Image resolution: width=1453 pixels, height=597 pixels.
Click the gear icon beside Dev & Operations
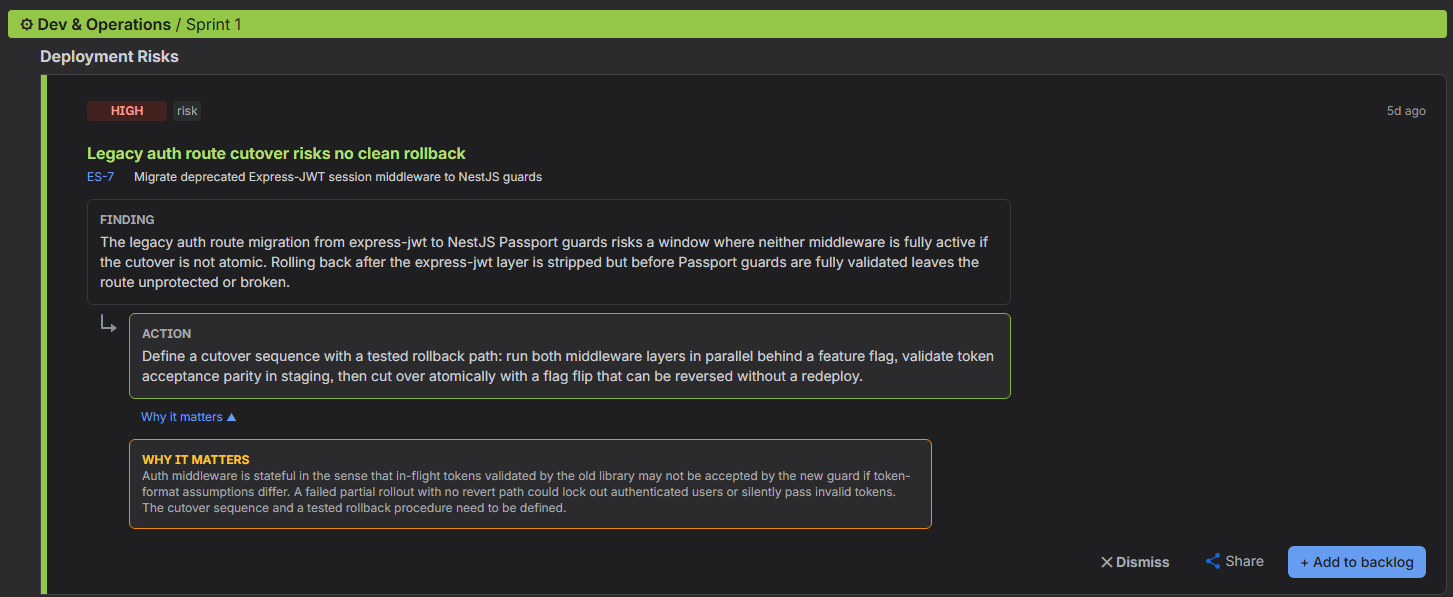click(27, 24)
